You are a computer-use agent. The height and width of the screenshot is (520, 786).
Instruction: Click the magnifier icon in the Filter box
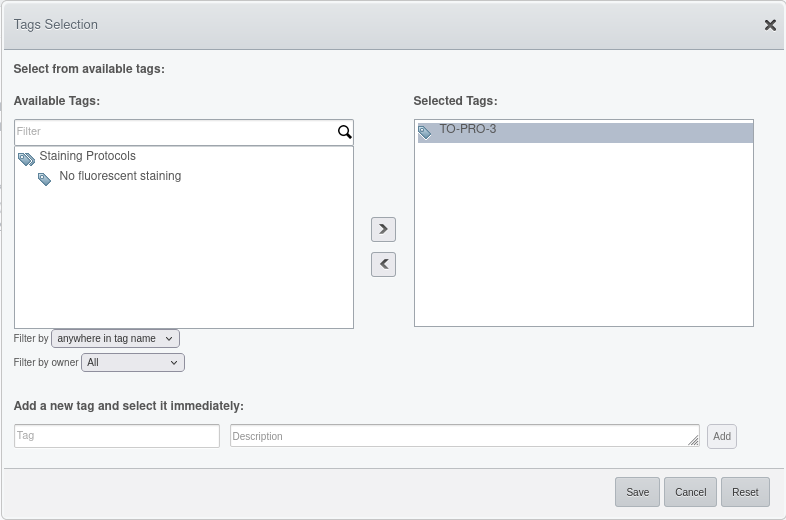tap(344, 132)
